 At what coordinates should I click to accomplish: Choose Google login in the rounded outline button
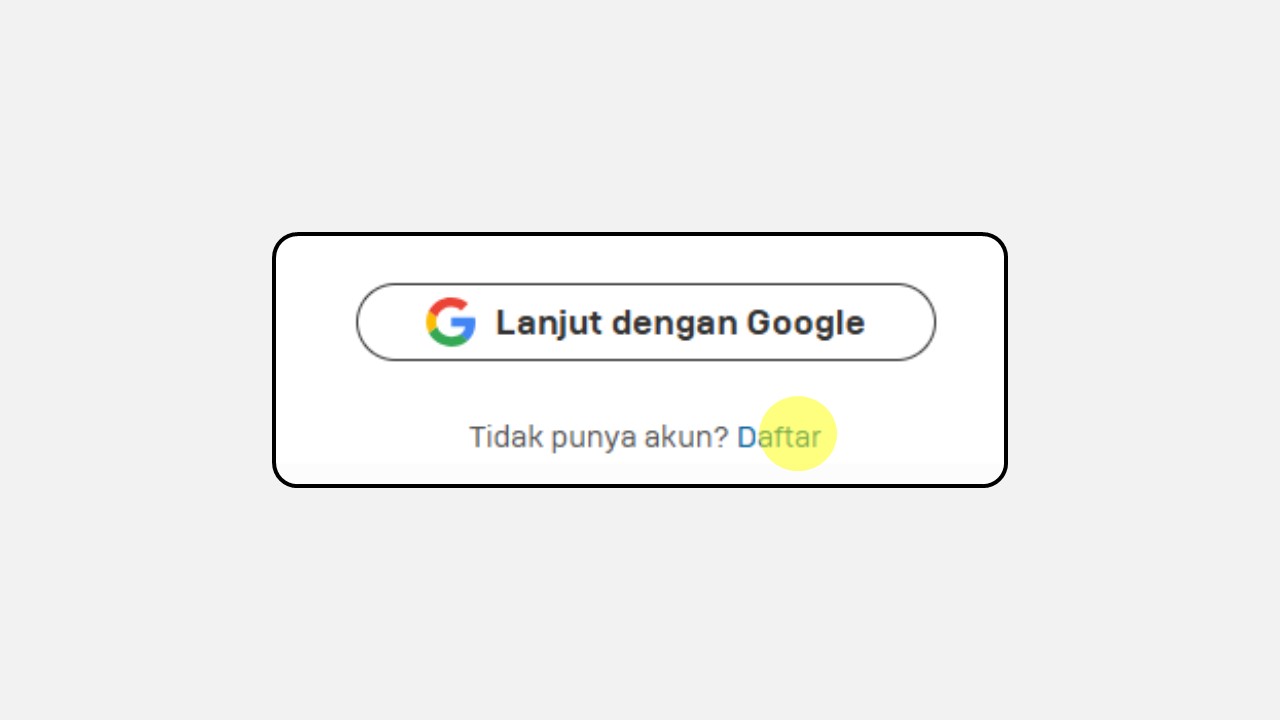646,322
